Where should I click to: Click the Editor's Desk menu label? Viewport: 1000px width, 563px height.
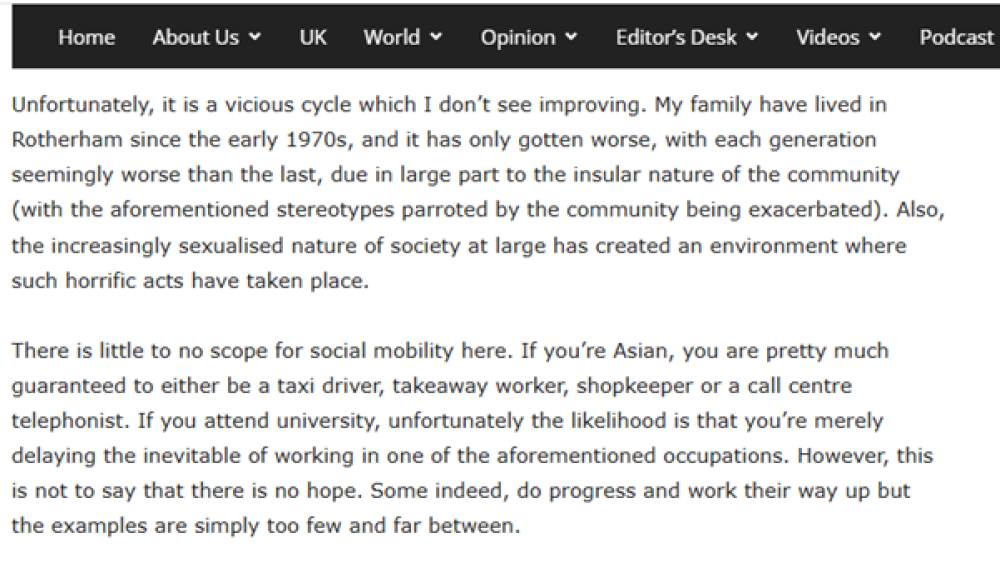tap(676, 38)
